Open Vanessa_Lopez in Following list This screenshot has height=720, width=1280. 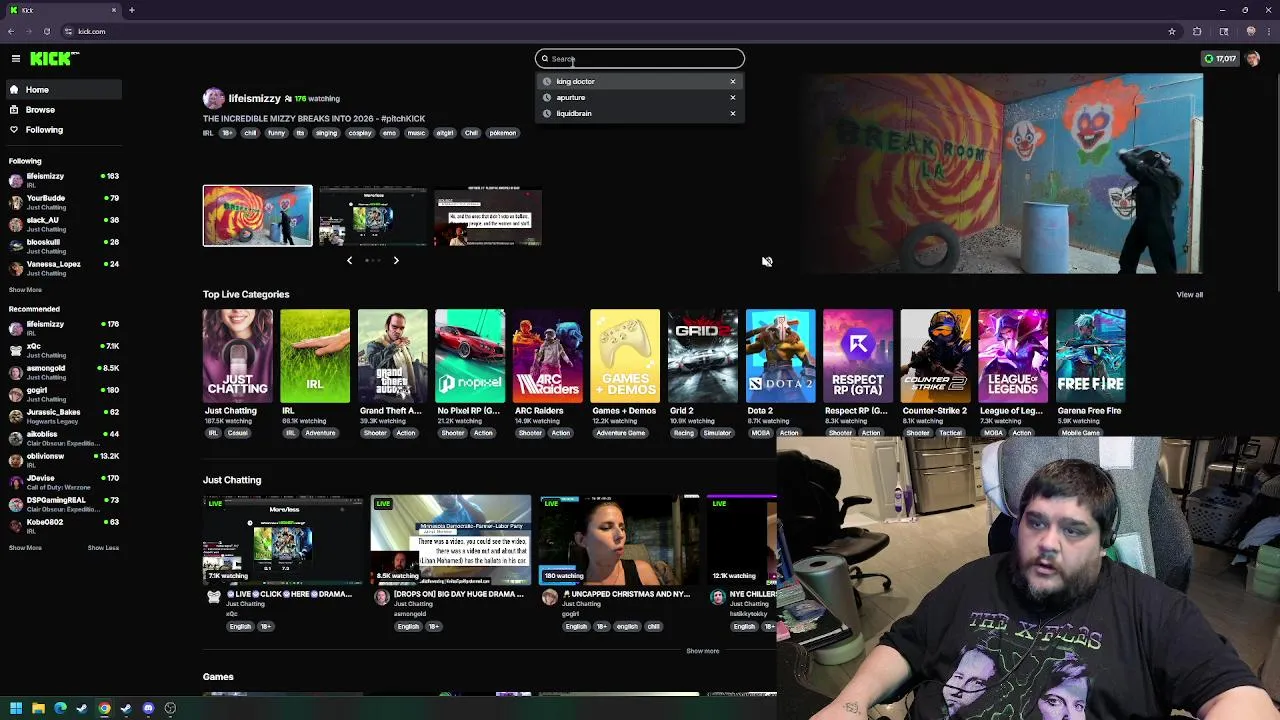(x=62, y=268)
